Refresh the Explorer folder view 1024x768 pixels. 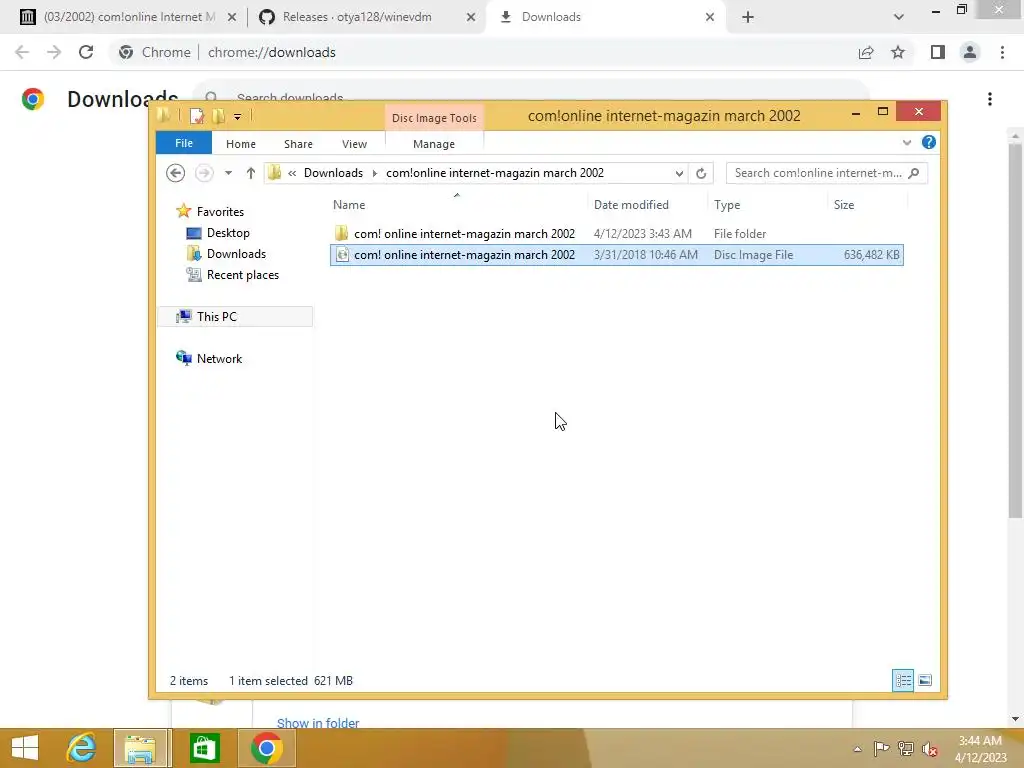pyautogui.click(x=701, y=173)
